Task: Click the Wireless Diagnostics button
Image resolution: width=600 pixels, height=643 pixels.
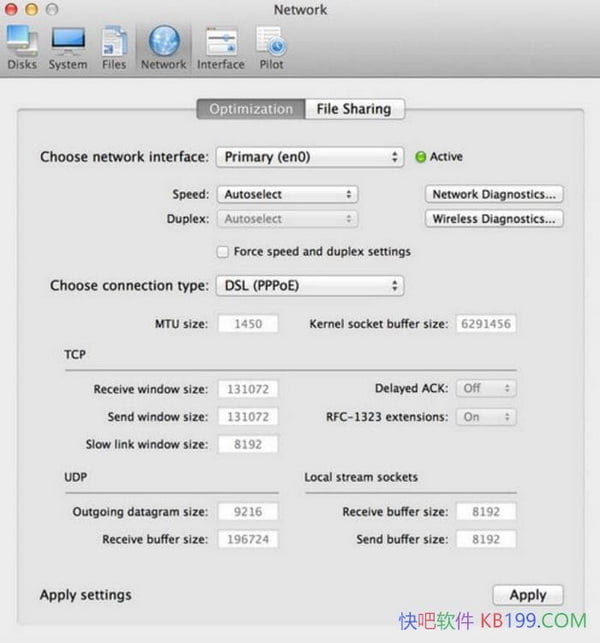Action: point(493,219)
